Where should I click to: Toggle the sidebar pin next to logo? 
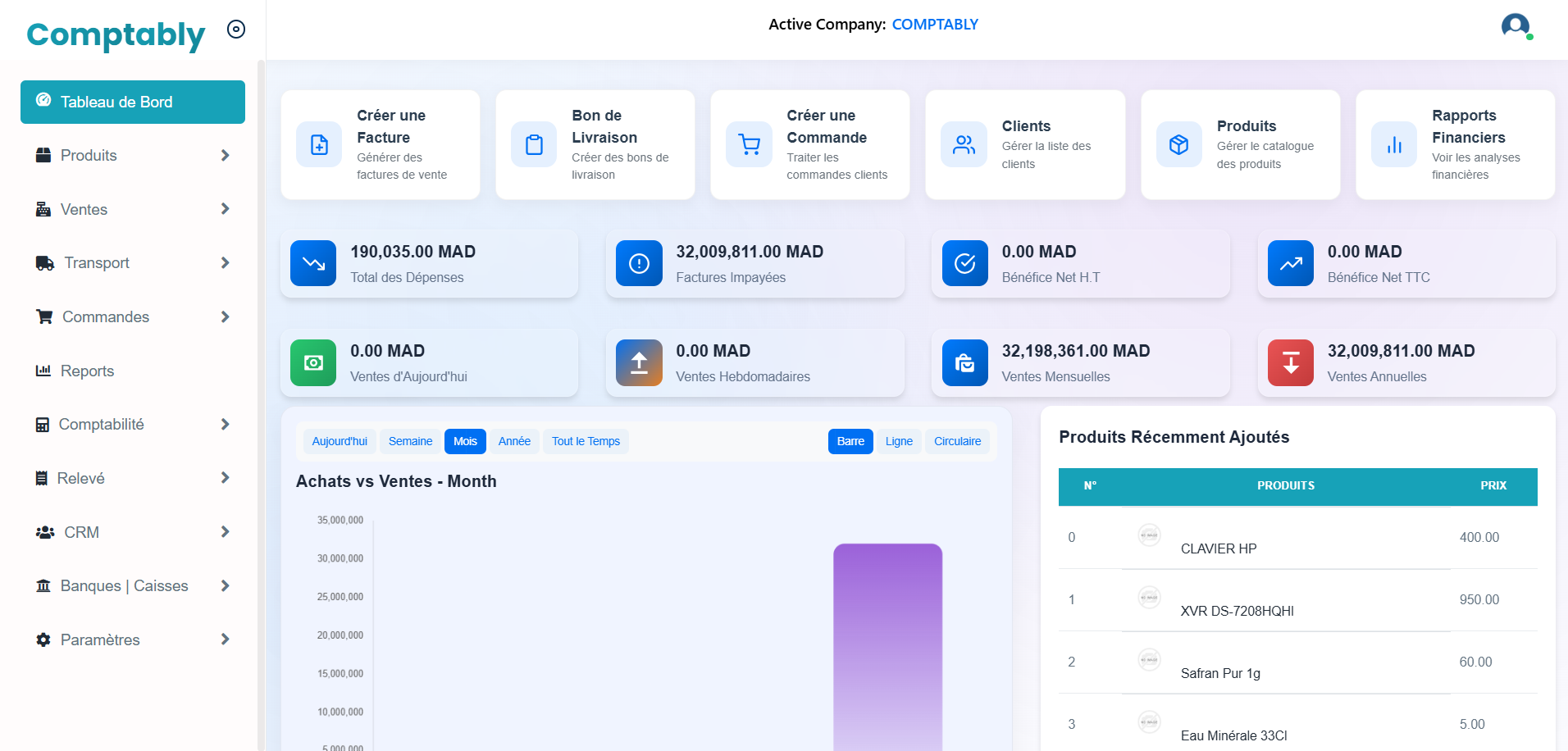pyautogui.click(x=236, y=30)
